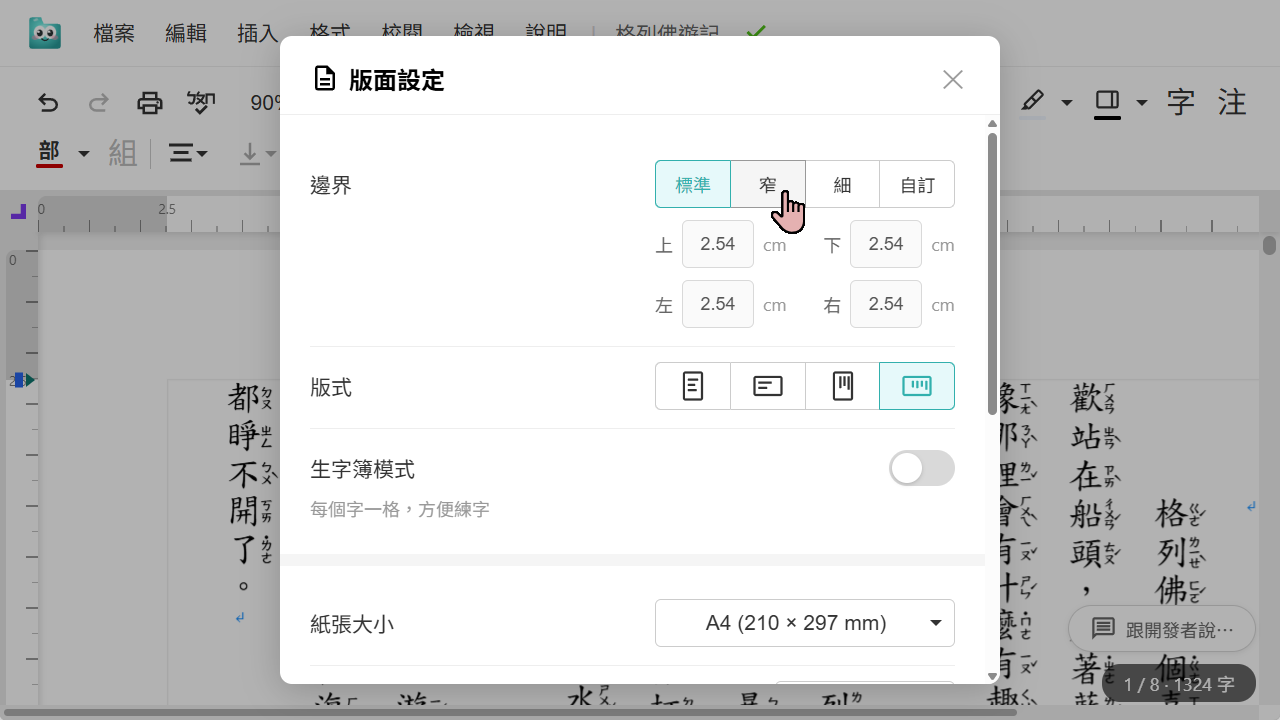Click the print icon

point(150,102)
